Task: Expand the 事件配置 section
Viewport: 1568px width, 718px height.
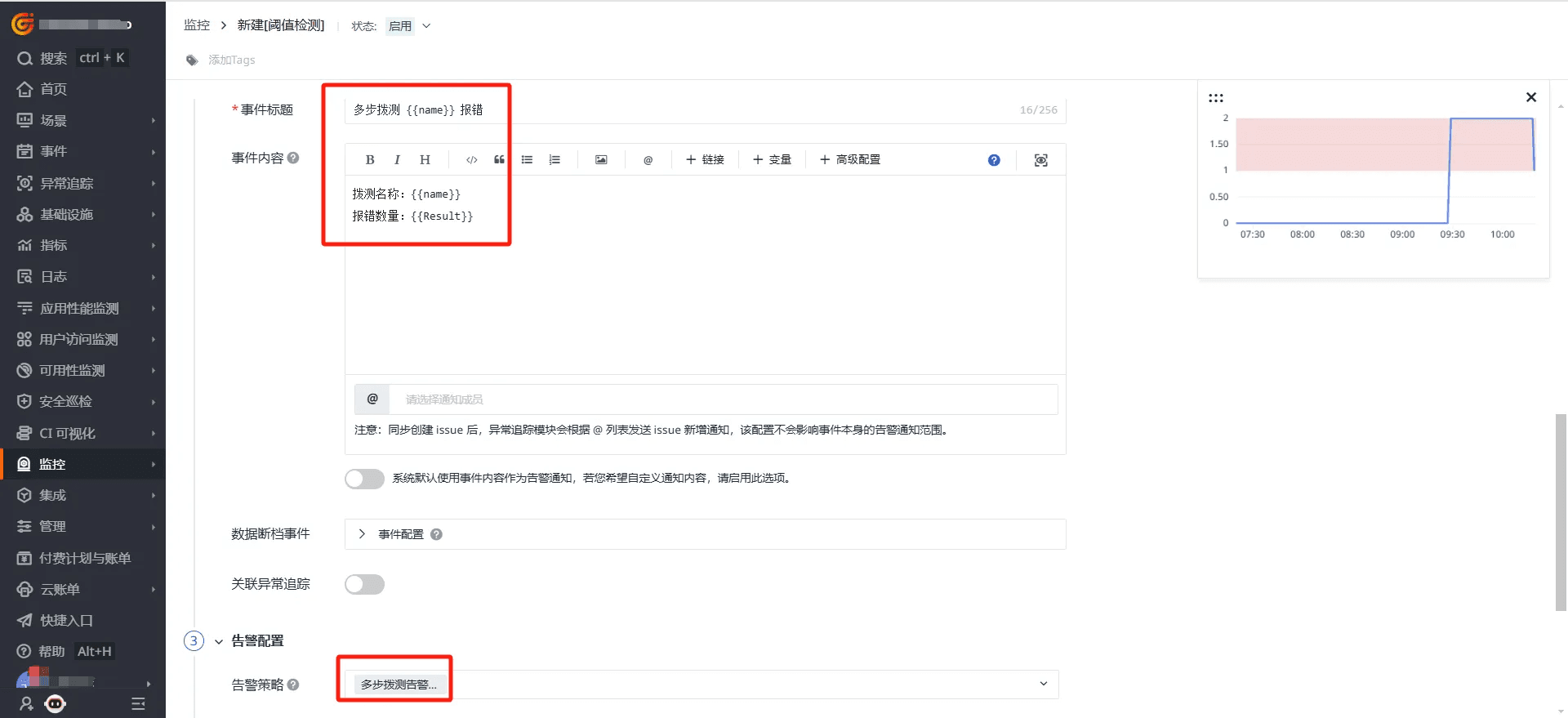Action: point(362,534)
